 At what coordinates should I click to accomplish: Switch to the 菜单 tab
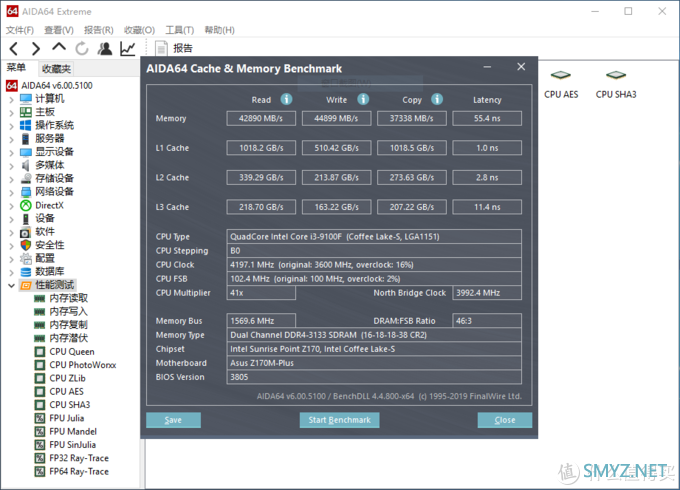point(16,68)
